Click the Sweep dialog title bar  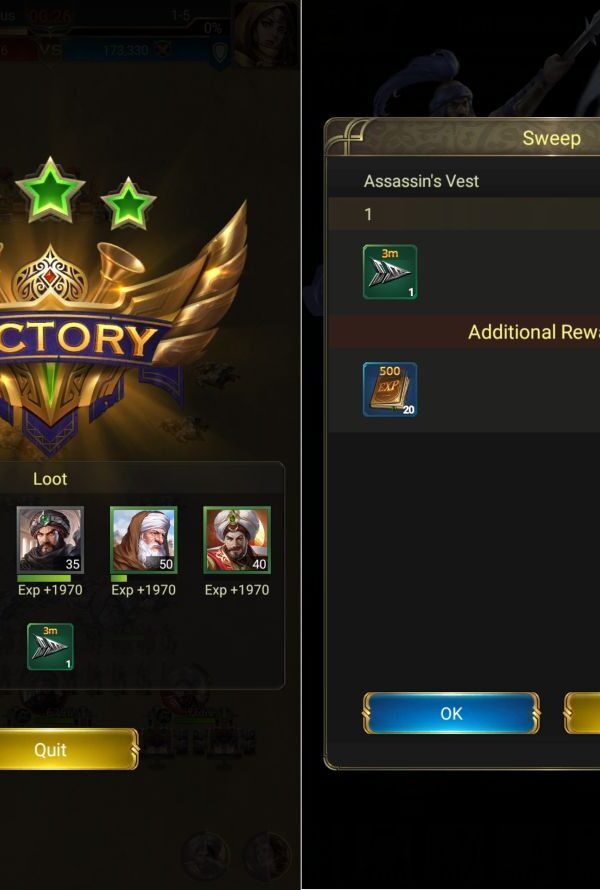coord(463,137)
